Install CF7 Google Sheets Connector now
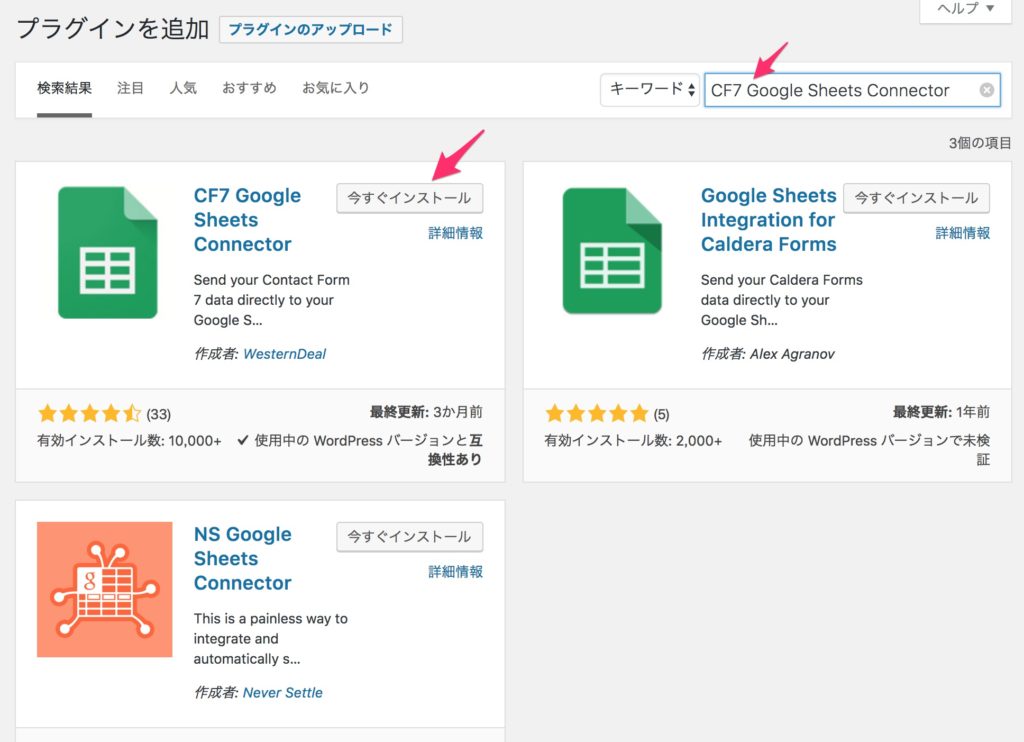Screen dimensions: 1024x742 click(x=409, y=198)
